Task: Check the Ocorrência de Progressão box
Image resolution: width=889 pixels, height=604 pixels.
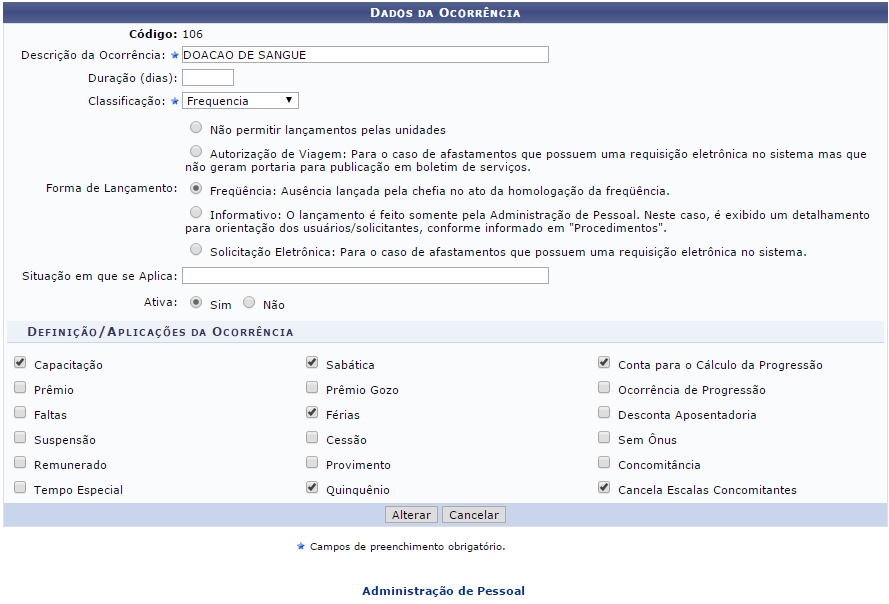Action: tap(604, 388)
